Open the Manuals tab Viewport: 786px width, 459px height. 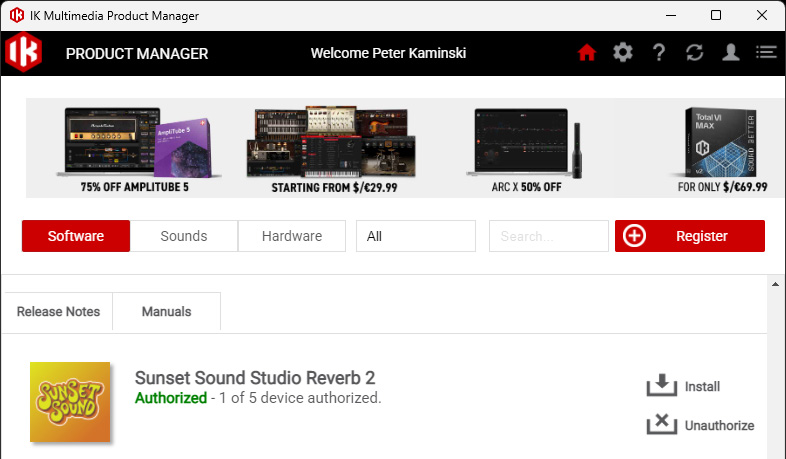click(166, 311)
